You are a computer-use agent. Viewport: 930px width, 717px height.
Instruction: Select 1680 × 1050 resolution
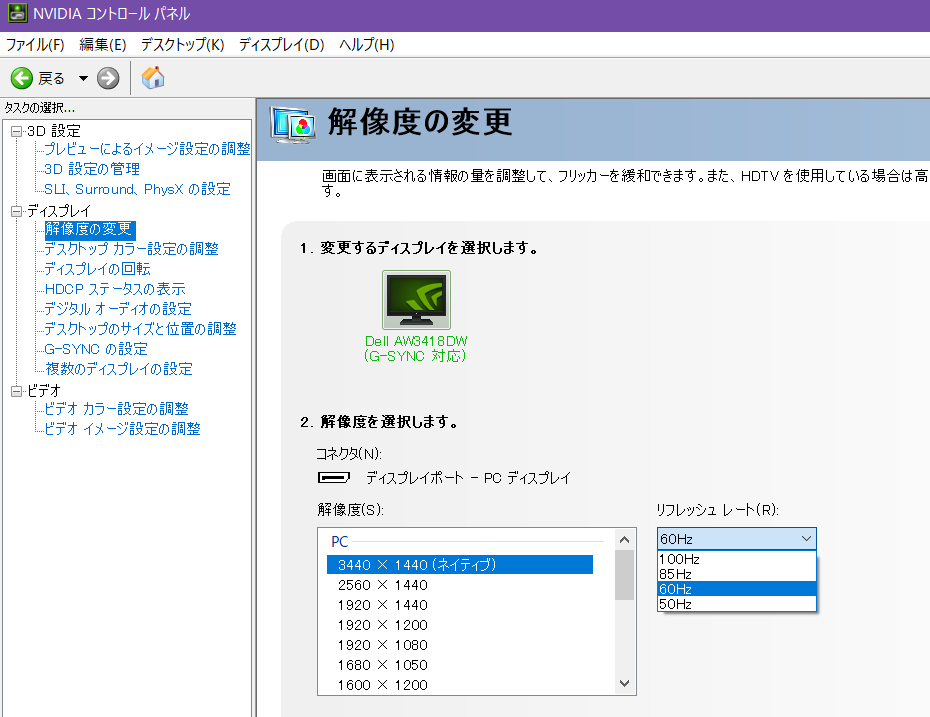coord(383,665)
